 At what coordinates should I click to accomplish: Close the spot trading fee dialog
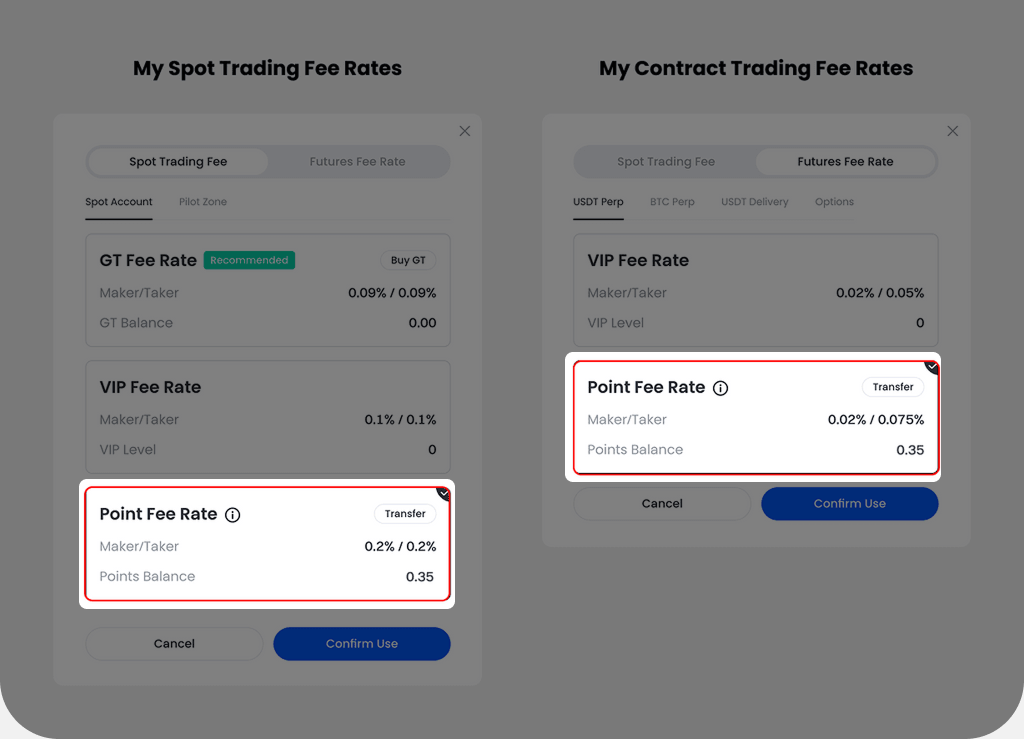pyautogui.click(x=465, y=131)
